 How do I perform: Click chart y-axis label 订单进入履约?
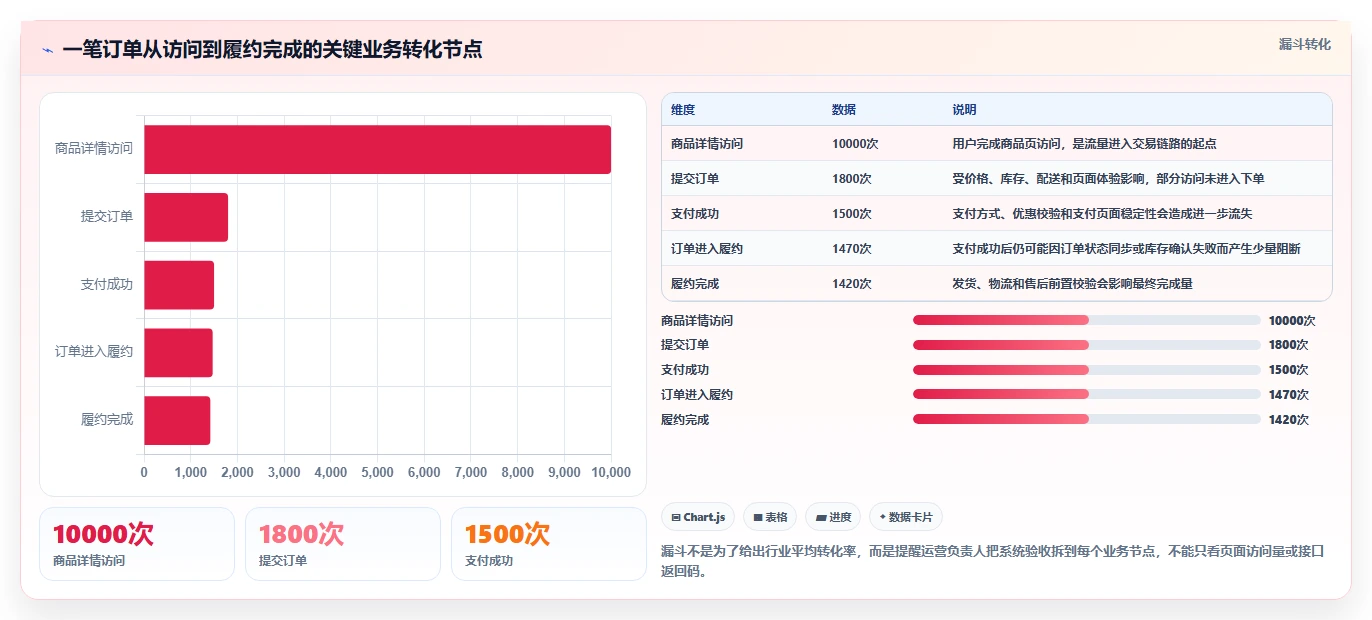click(x=94, y=352)
